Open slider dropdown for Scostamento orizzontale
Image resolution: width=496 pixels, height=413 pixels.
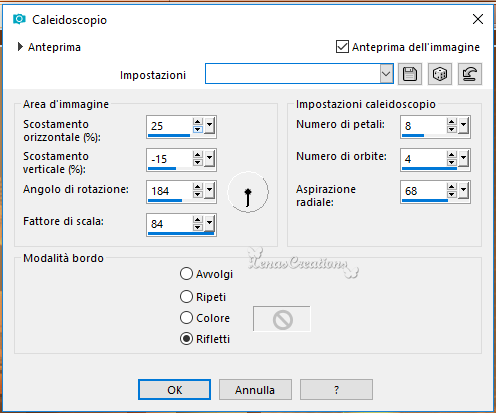click(209, 125)
